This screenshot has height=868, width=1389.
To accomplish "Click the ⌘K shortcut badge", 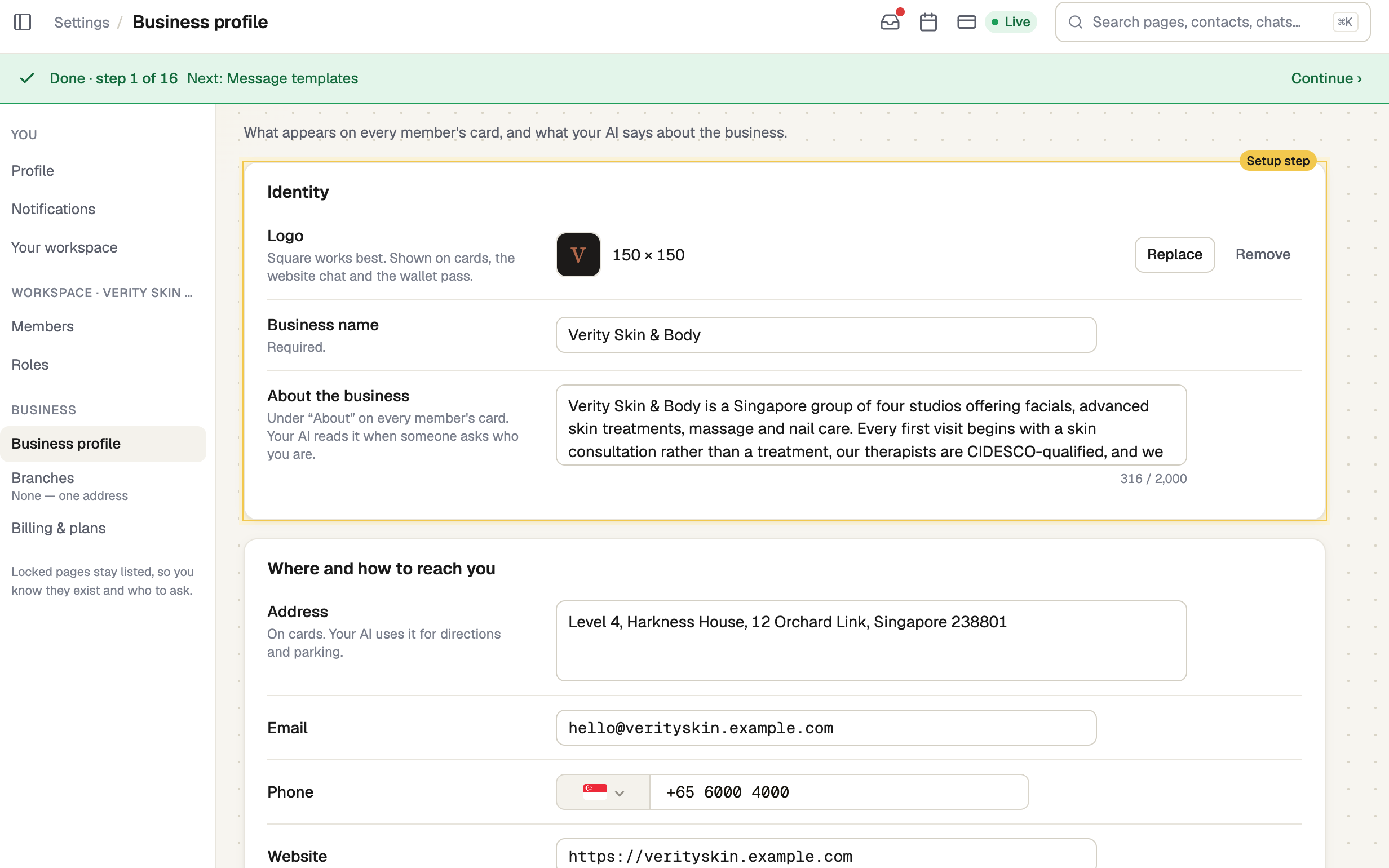I will (1345, 22).
